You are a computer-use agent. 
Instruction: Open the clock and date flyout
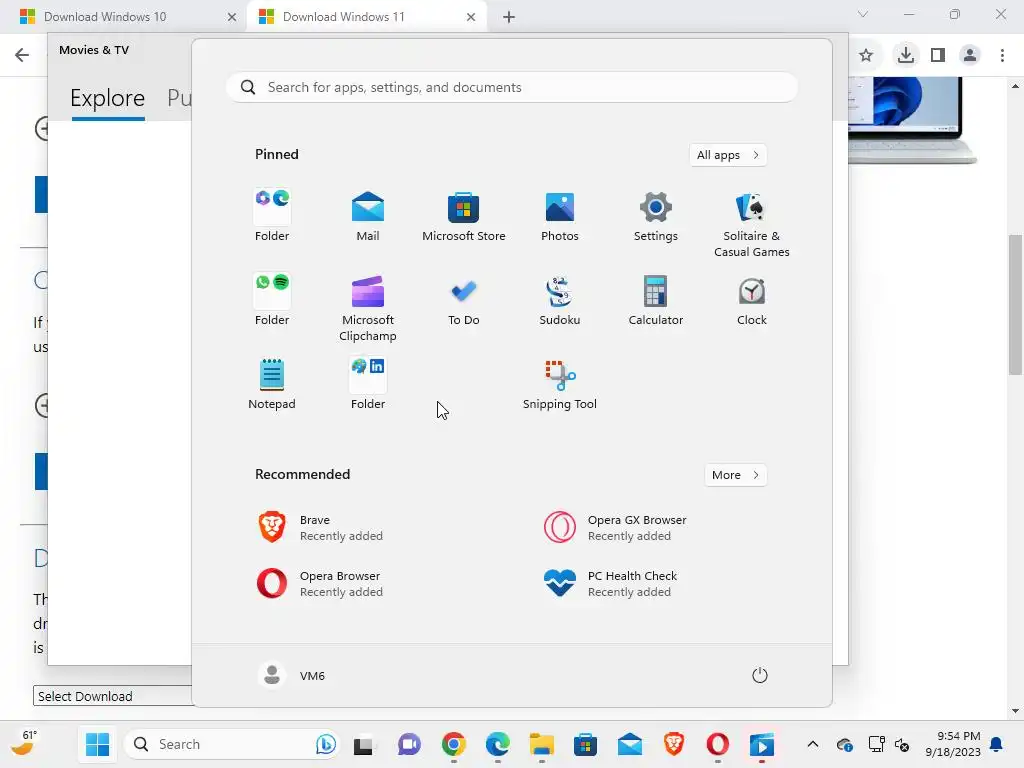pos(953,744)
